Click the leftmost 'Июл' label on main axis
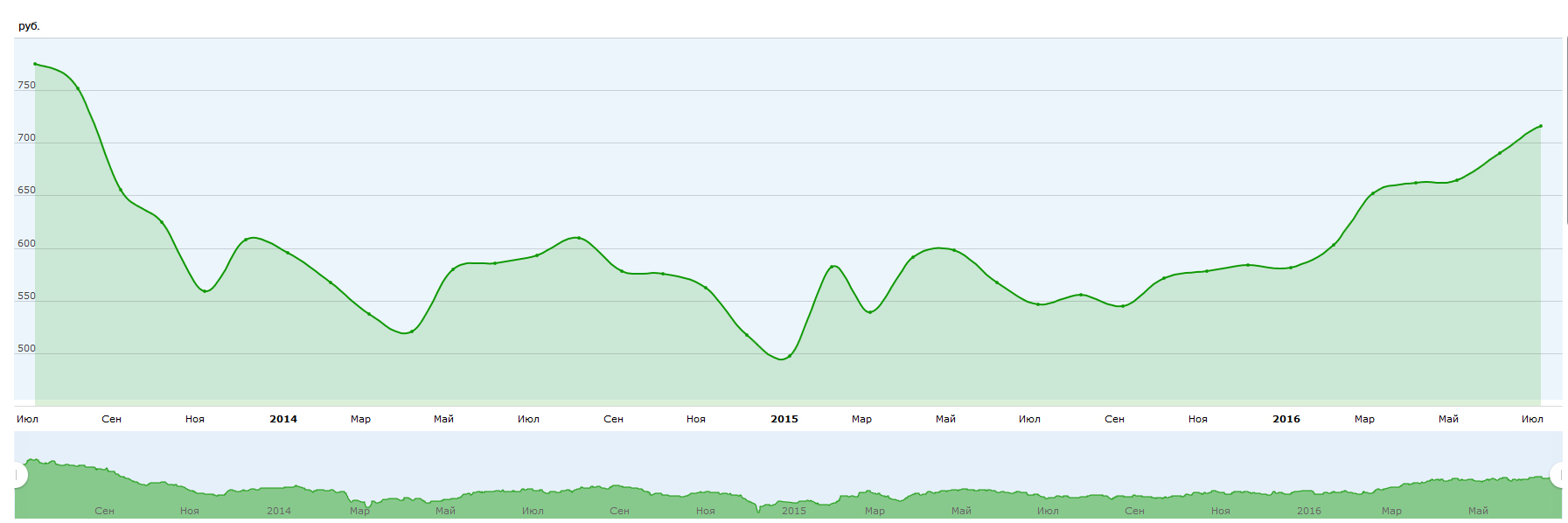The width and height of the screenshot is (1568, 523). click(x=27, y=419)
